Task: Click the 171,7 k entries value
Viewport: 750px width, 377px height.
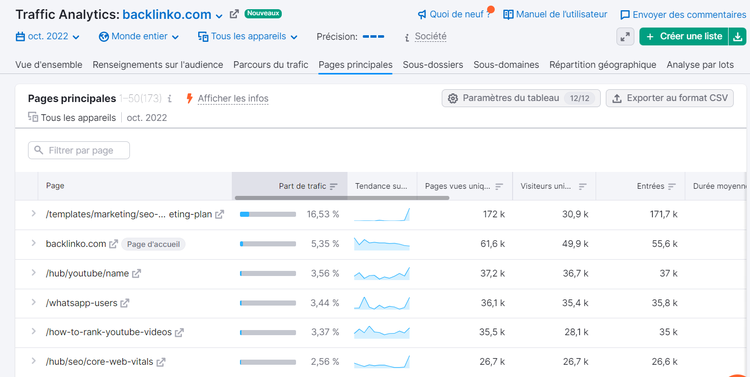Action: pos(663,214)
